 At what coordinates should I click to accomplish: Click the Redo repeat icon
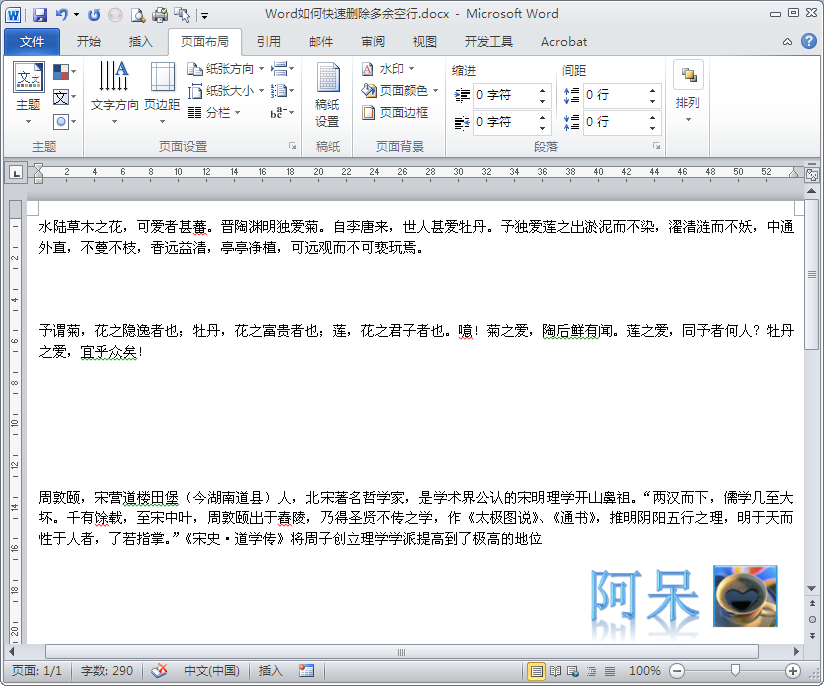pyautogui.click(x=94, y=15)
